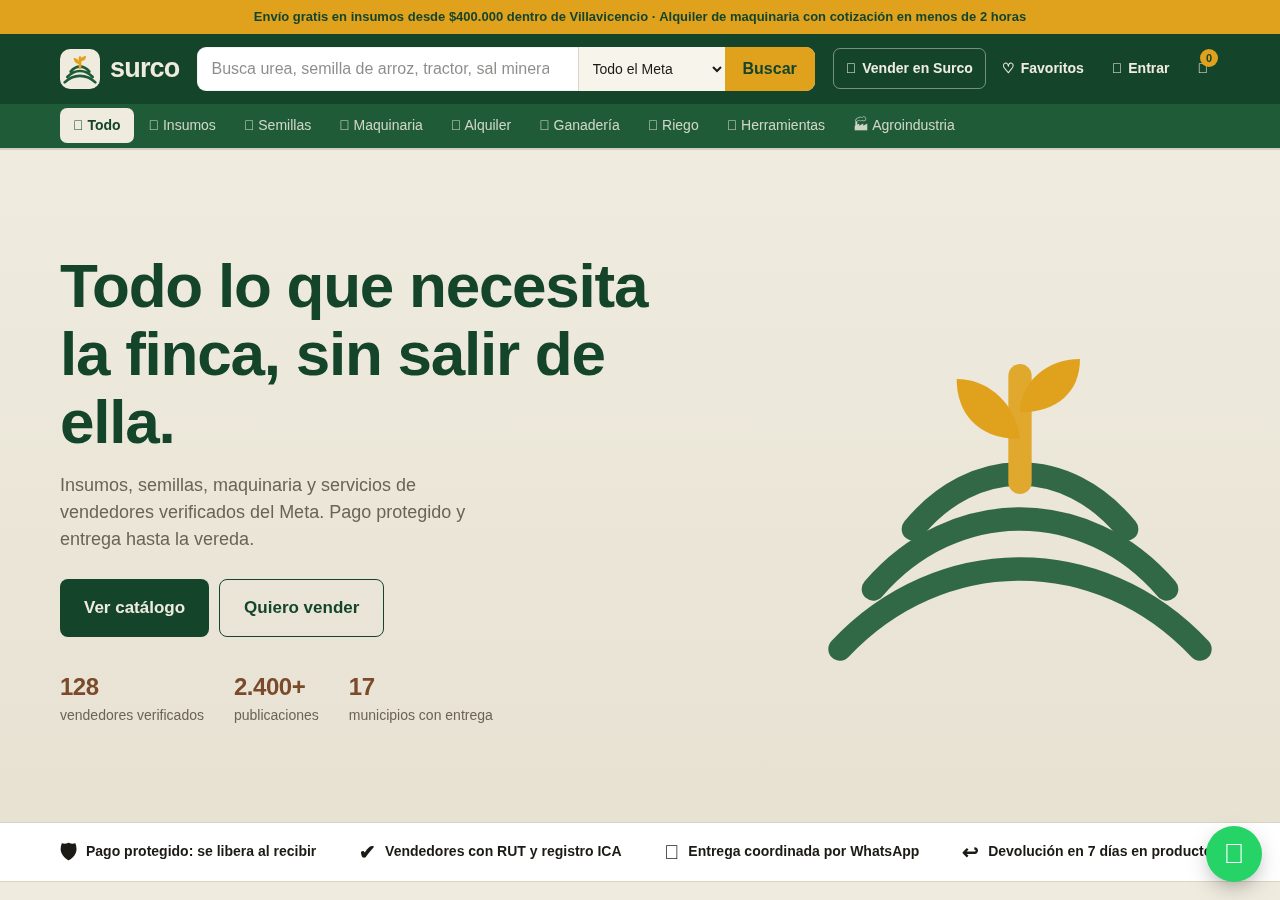Click "Entrega coordinada por WhatsApp" text
Viewport: 1280px width, 900px height.
pyautogui.click(x=792, y=851)
